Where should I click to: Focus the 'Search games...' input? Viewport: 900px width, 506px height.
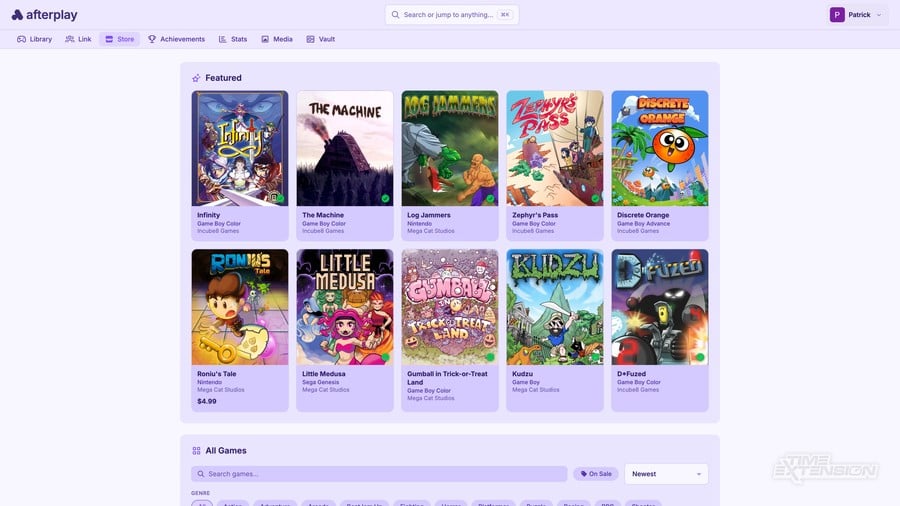[x=379, y=474]
